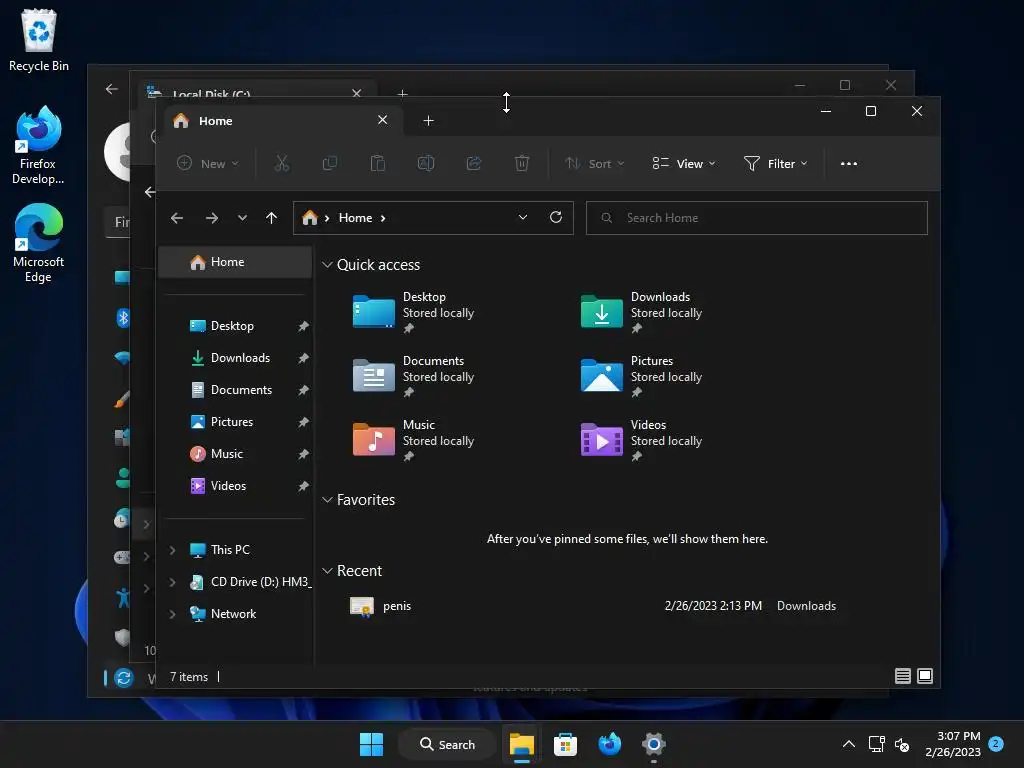
Task: Select This PC in navigation pane
Action: (x=236, y=550)
